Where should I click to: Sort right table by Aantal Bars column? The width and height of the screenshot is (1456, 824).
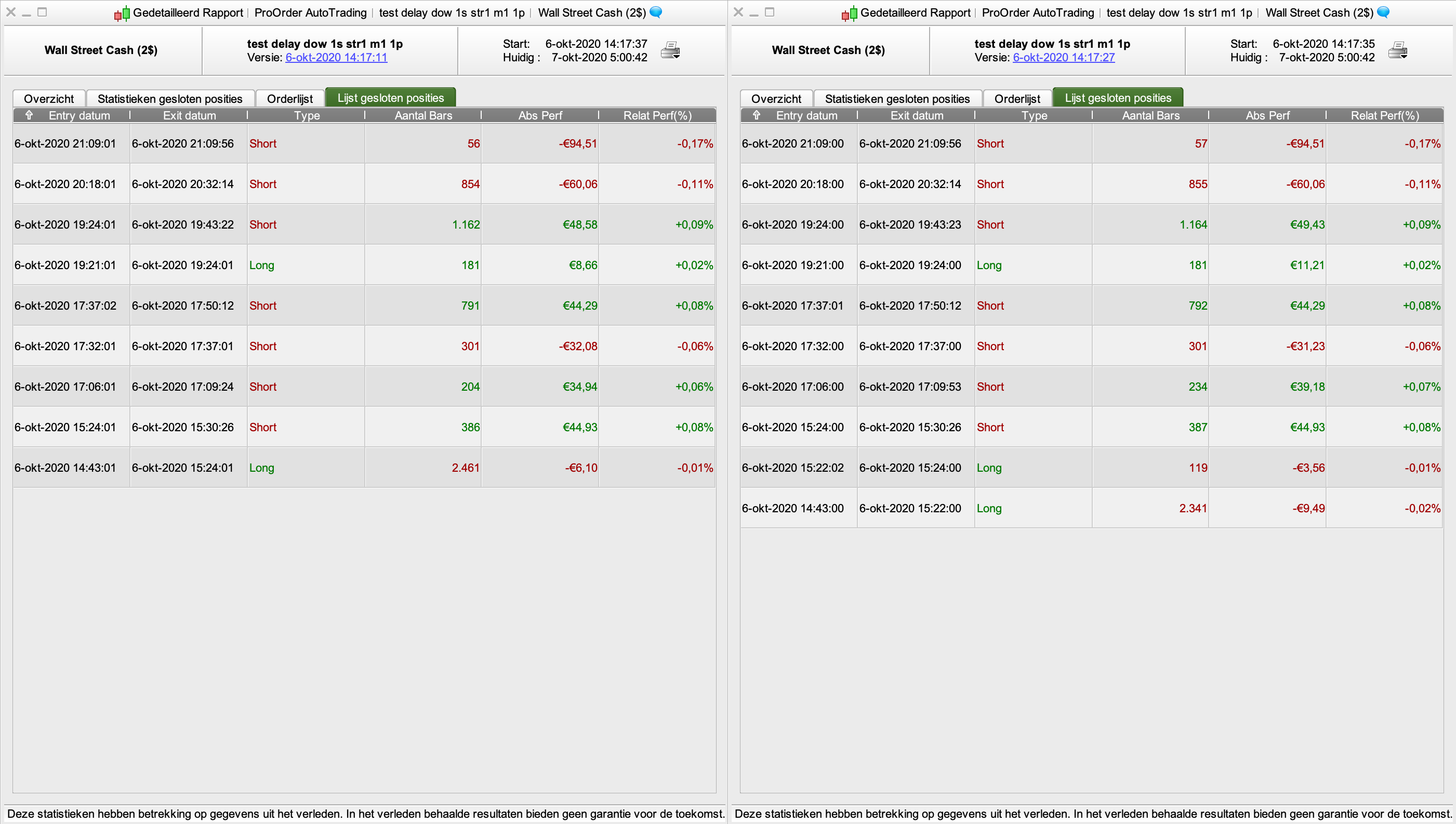[1150, 115]
